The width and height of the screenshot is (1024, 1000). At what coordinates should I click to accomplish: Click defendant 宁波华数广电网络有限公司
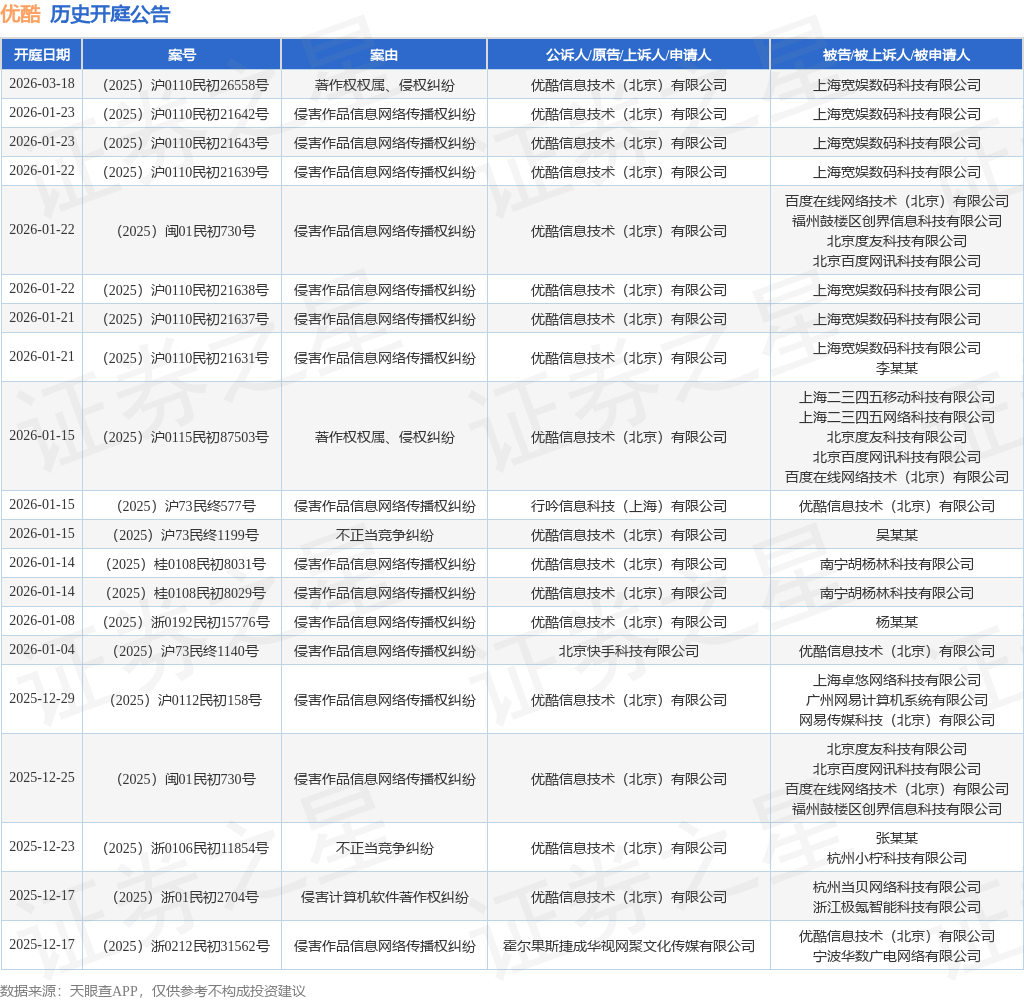(x=897, y=956)
